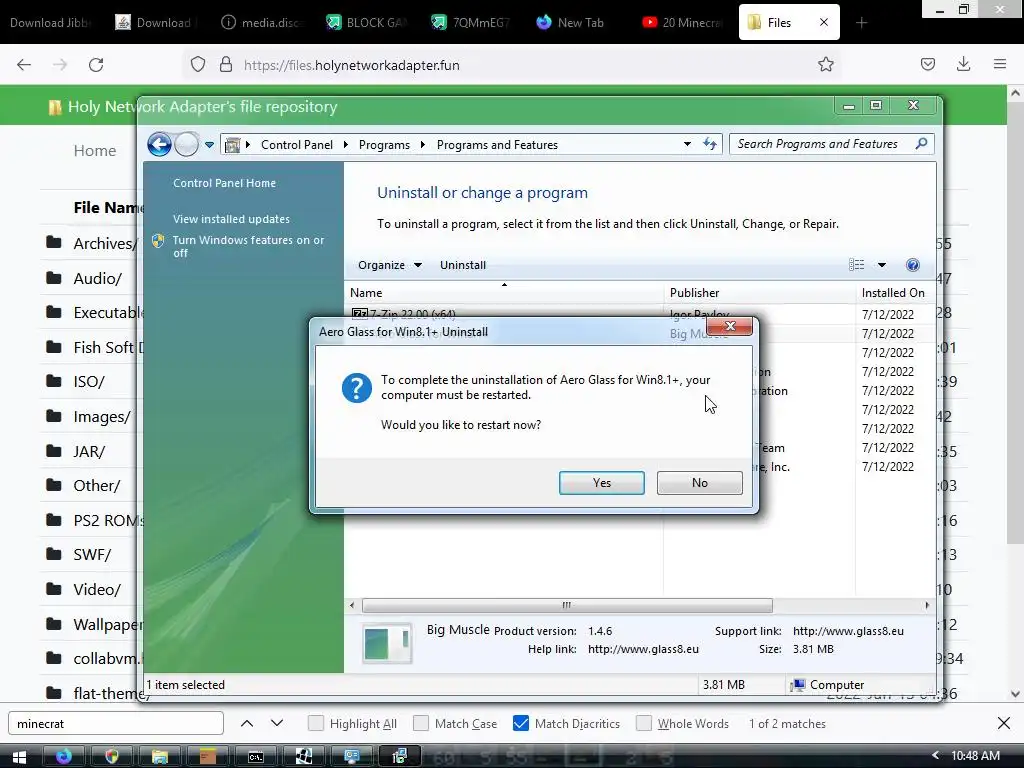This screenshot has height=768, width=1024.
Task: Open View installed updates link
Action: 231,219
